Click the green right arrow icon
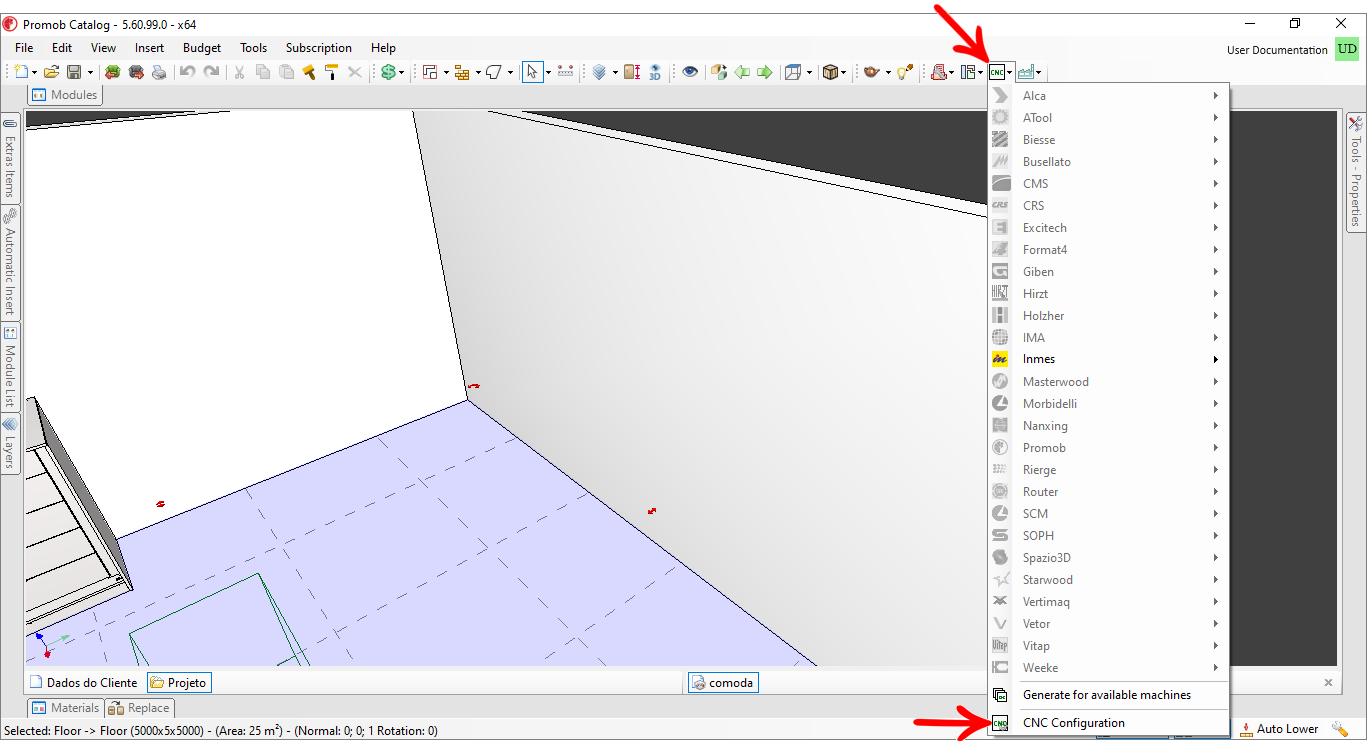 click(765, 72)
